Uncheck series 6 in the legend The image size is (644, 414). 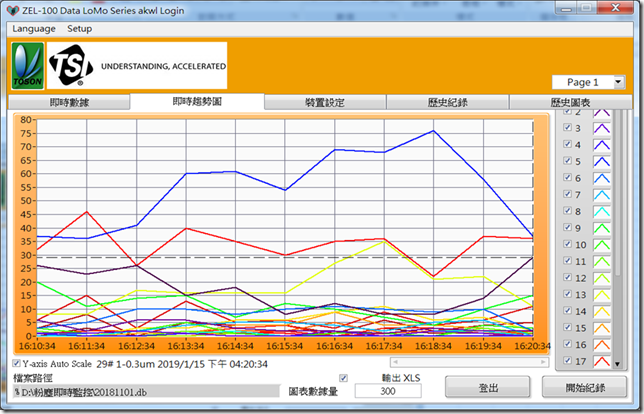568,178
